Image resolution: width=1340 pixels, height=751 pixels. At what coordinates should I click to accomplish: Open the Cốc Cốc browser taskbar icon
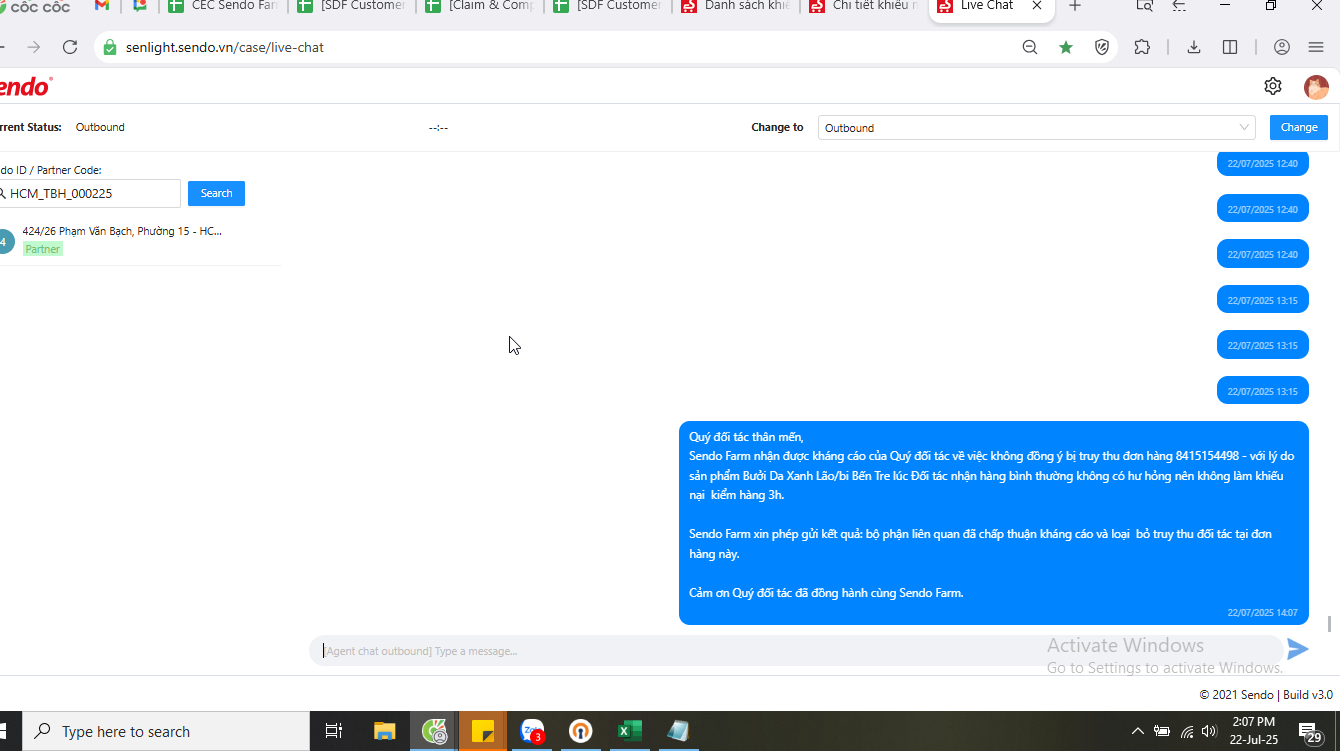pyautogui.click(x=434, y=731)
